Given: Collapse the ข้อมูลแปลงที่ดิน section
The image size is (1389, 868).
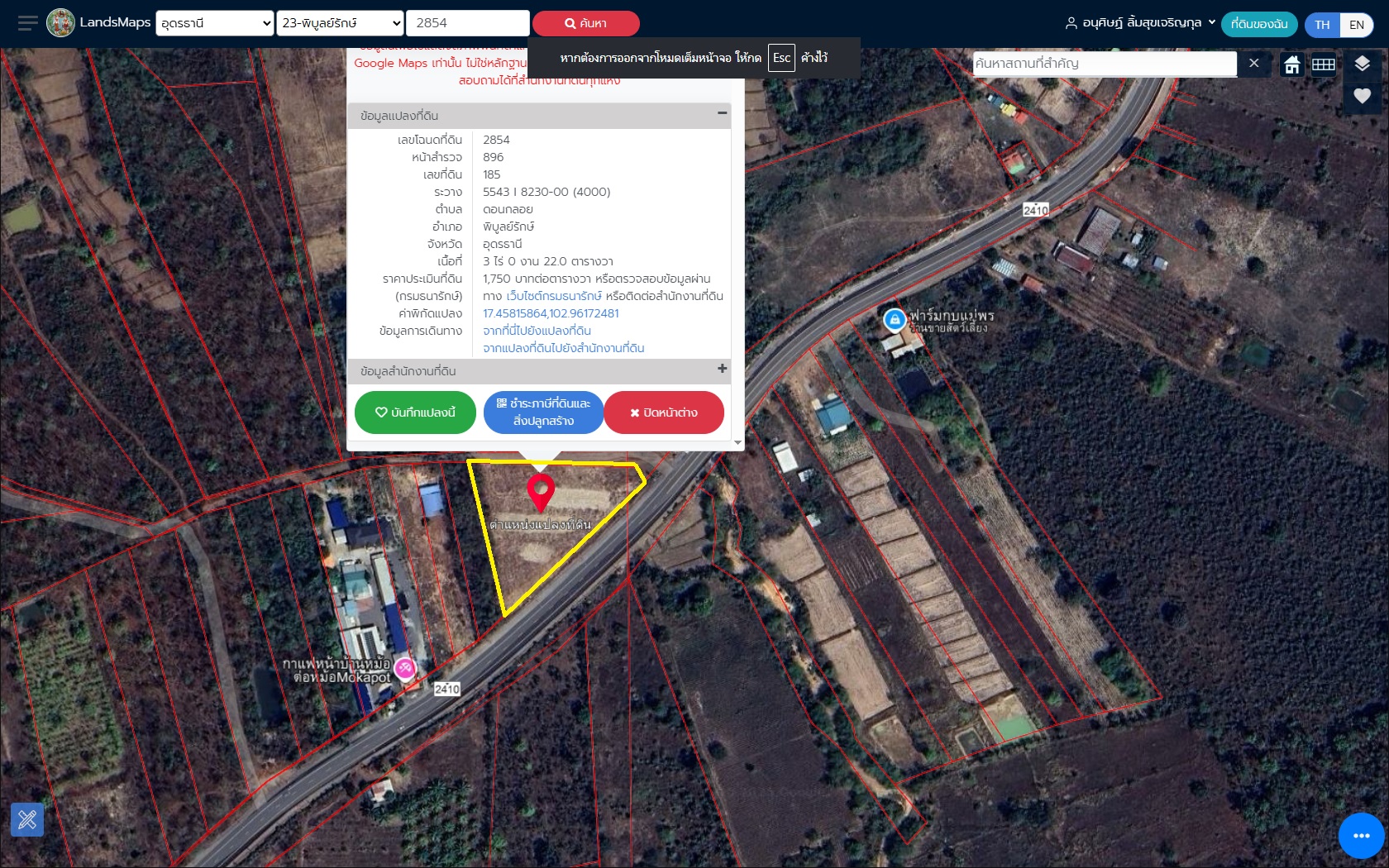Looking at the screenshot, I should tap(722, 113).
